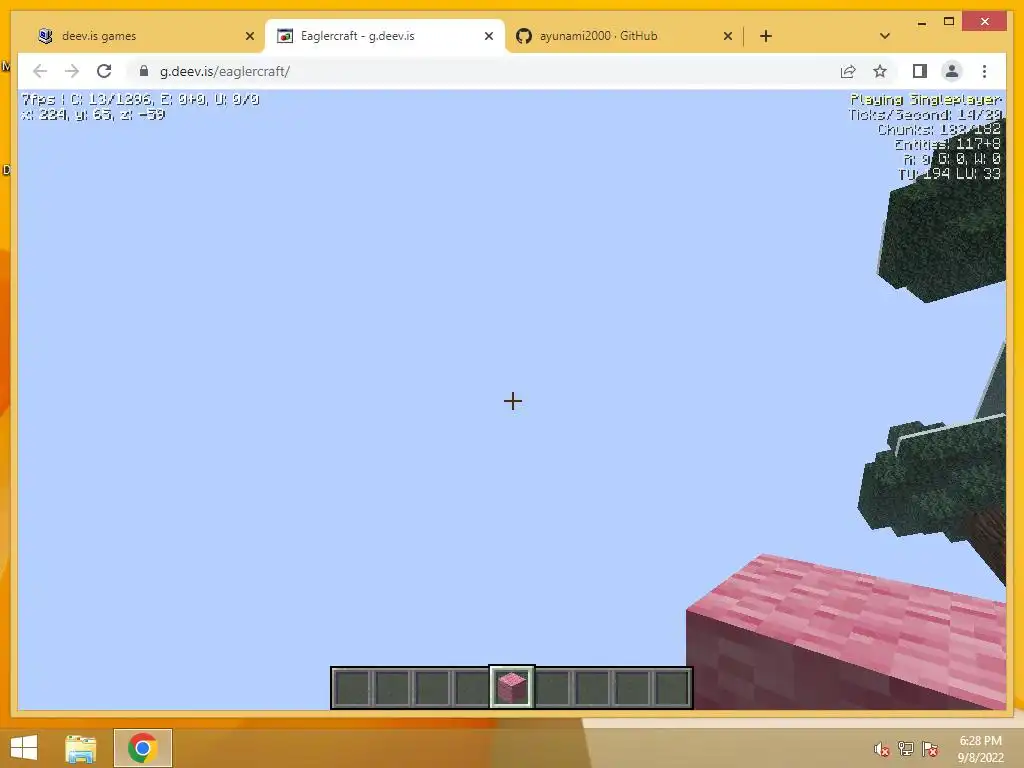Image resolution: width=1024 pixels, height=768 pixels.
Task: Click the Eaglercraft tab favicon
Action: click(x=285, y=36)
